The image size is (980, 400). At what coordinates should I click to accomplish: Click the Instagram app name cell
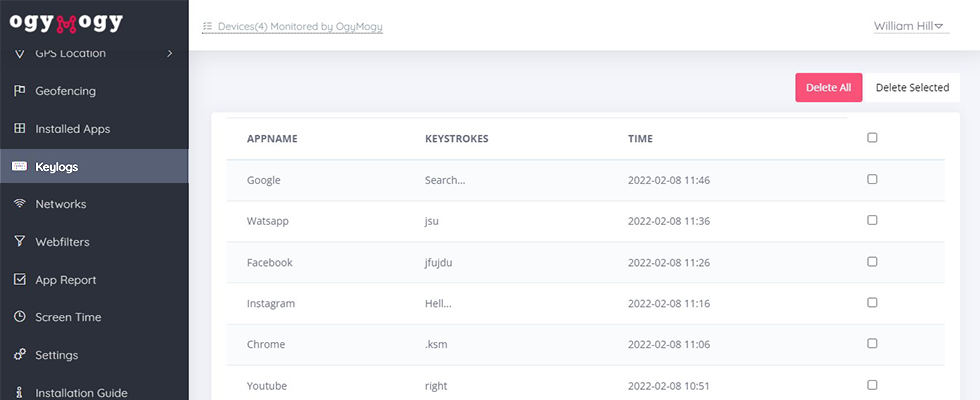[x=271, y=304]
